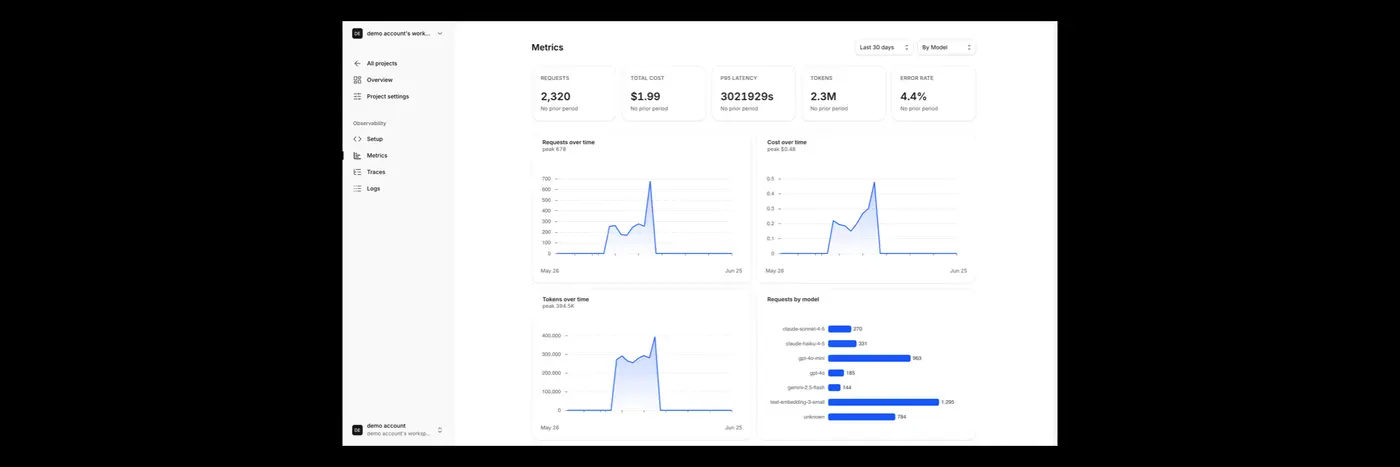Click the Overview grid icon in sidebar
Viewport: 1400px width, 467px height.
357,80
